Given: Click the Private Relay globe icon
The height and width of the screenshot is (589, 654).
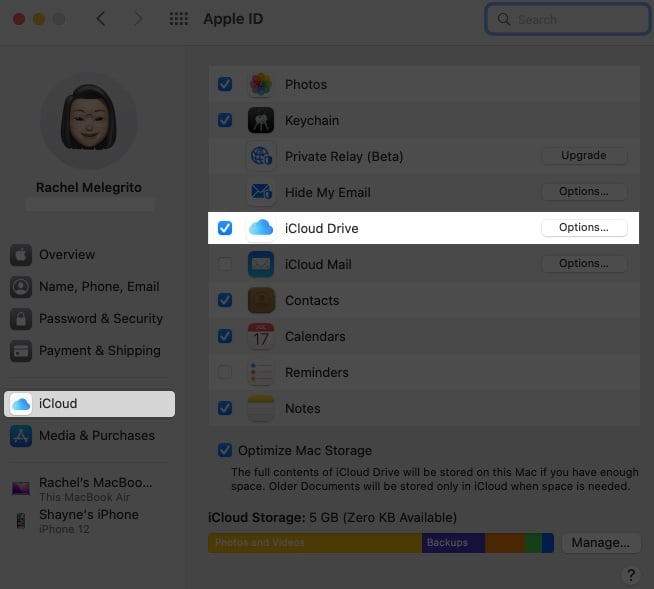Looking at the screenshot, I should point(261,156).
